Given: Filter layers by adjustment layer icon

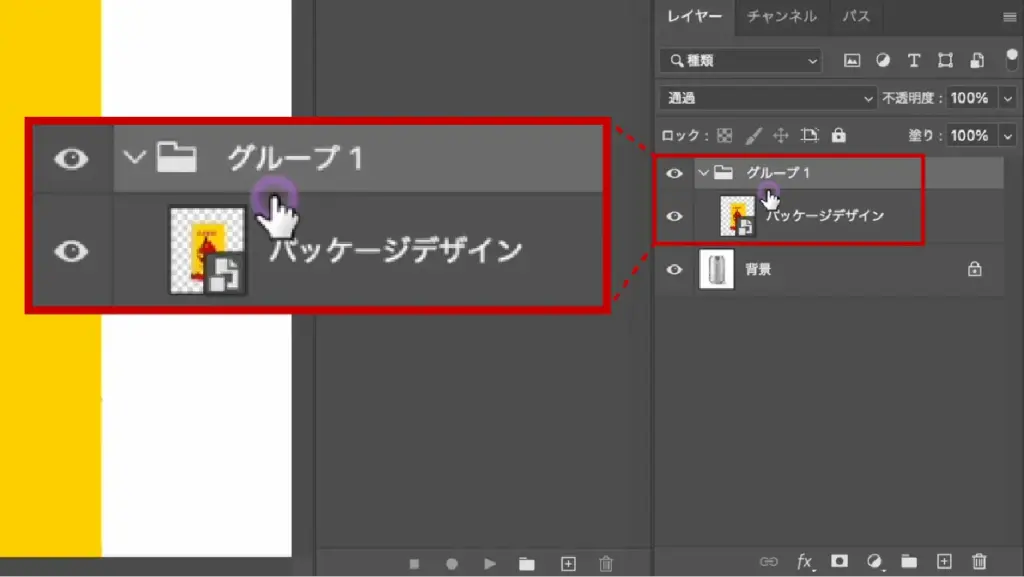Looking at the screenshot, I should coord(883,60).
